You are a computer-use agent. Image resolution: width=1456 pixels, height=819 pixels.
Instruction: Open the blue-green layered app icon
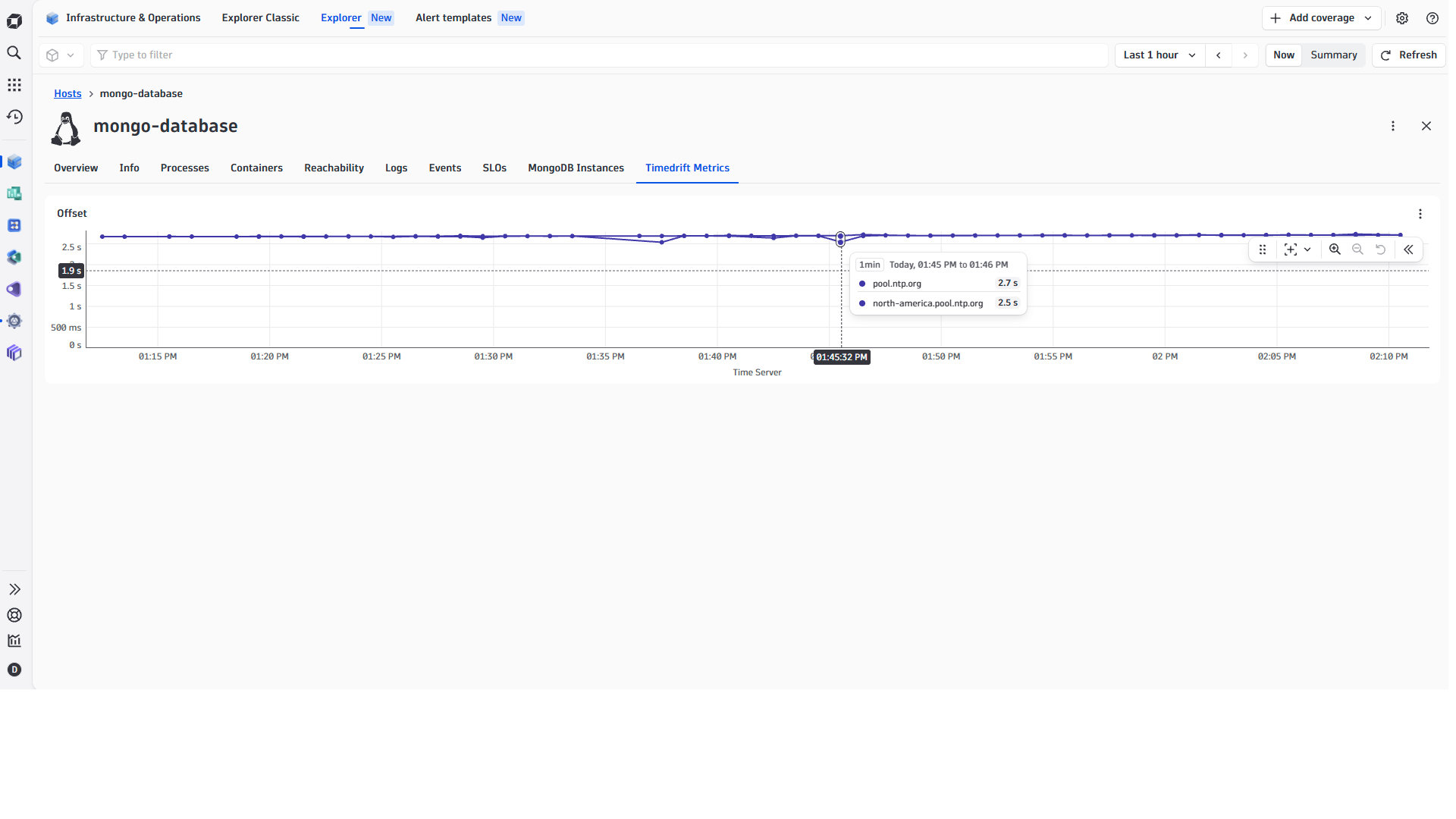click(14, 258)
